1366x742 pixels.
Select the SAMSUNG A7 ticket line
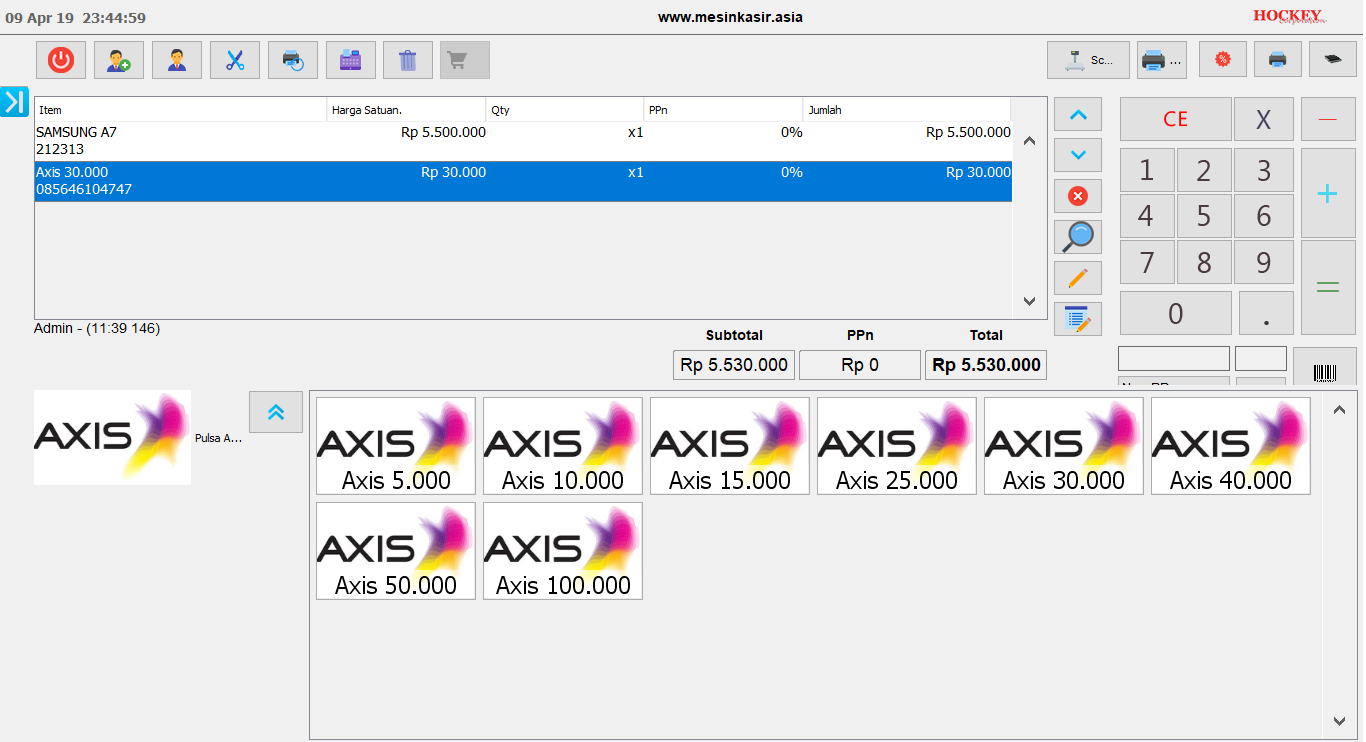point(523,141)
